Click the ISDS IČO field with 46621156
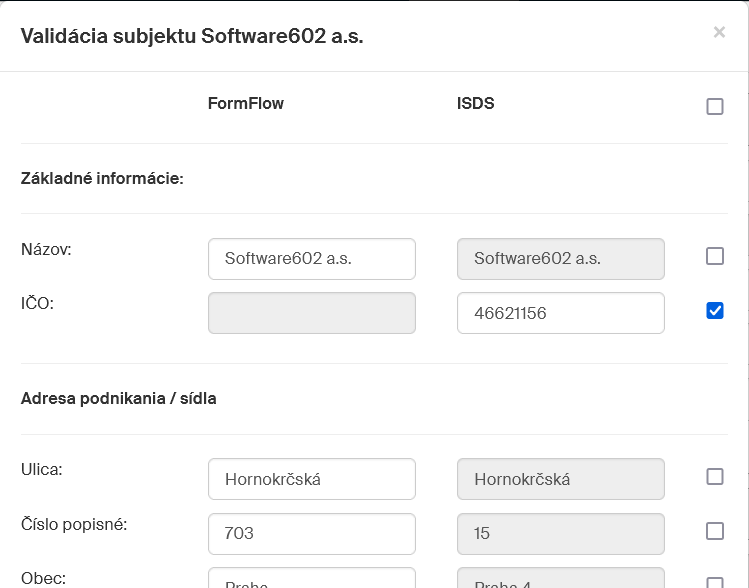Viewport: 749px width, 588px height. (x=561, y=313)
